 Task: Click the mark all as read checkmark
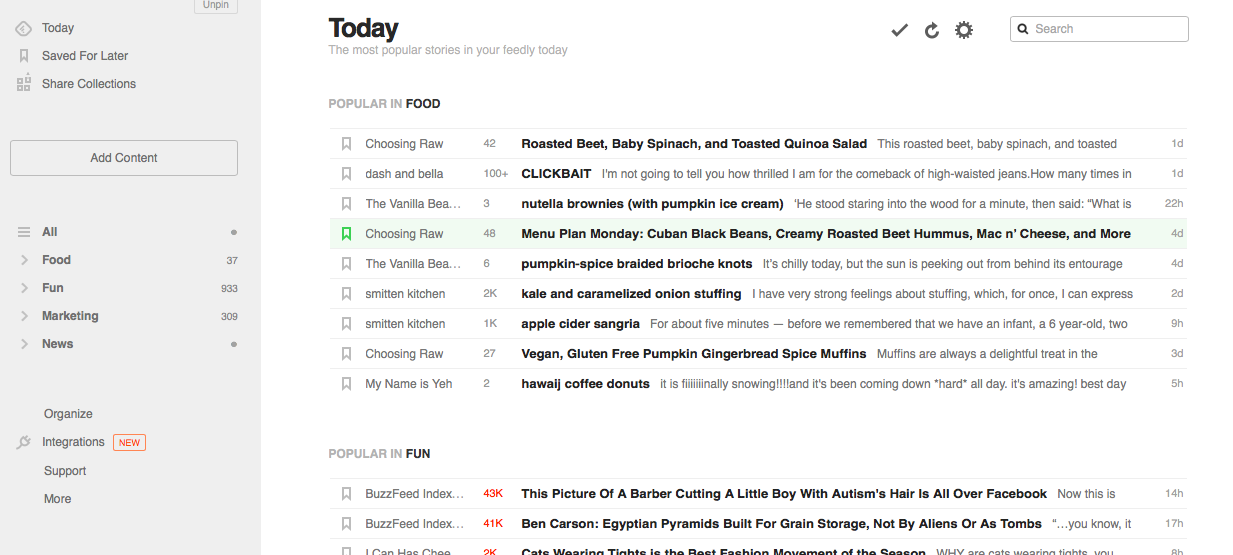(899, 30)
